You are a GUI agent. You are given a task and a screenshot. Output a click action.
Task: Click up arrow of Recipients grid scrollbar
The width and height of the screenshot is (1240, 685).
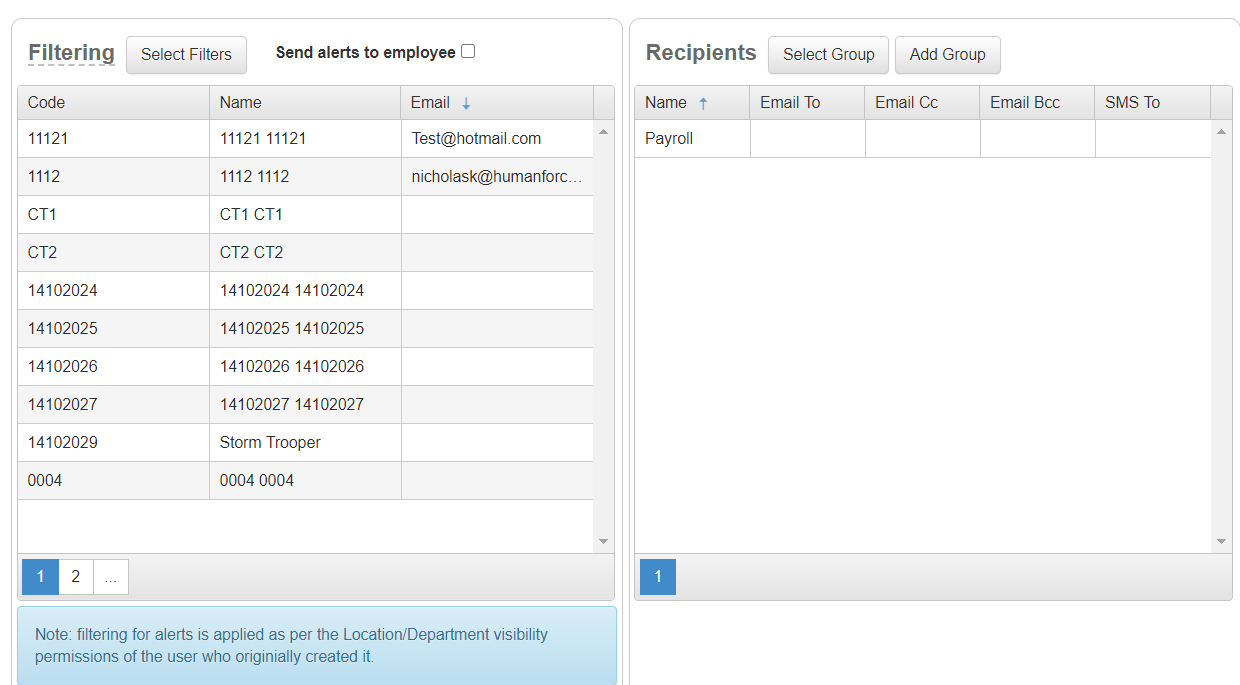pos(1222,131)
